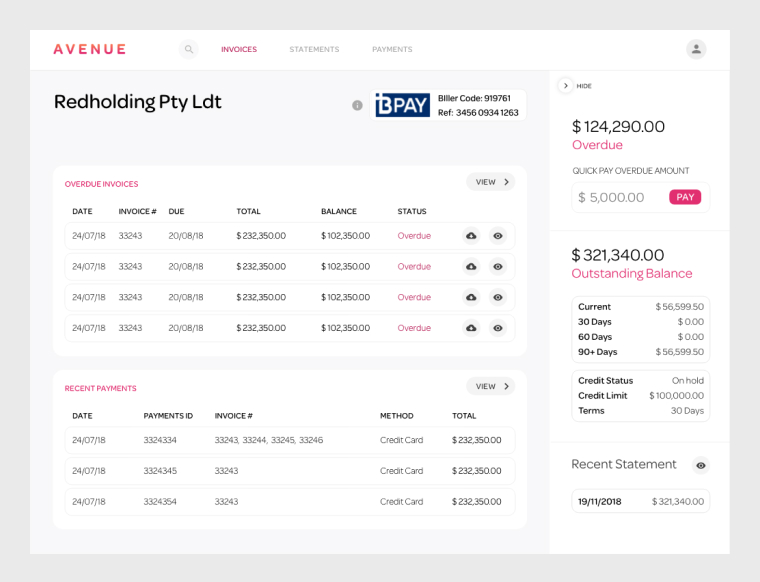This screenshot has height=582, width=760.
Task: Download the first overdue invoice
Action: [471, 236]
